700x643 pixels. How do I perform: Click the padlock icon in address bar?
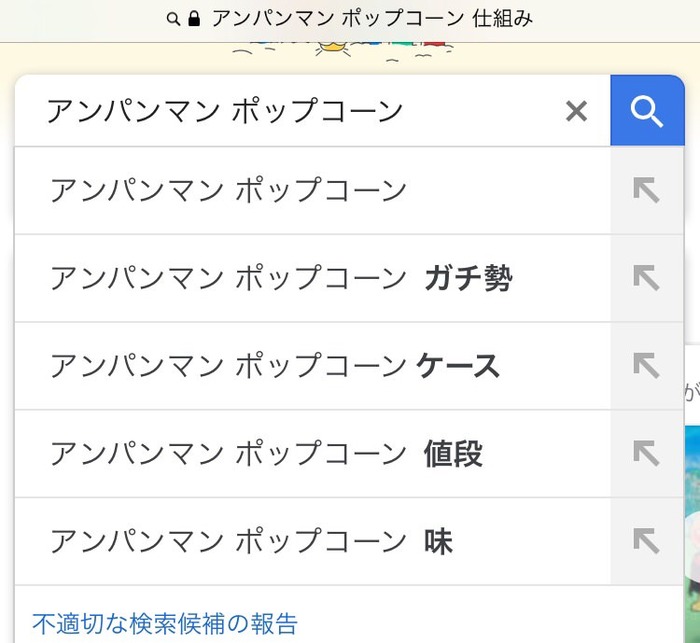coord(194,19)
